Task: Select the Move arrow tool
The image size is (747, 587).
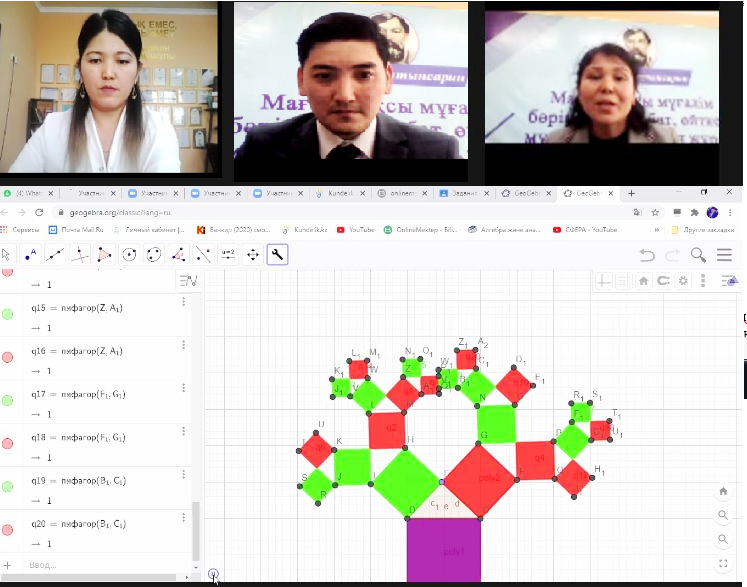Action: coord(7,254)
